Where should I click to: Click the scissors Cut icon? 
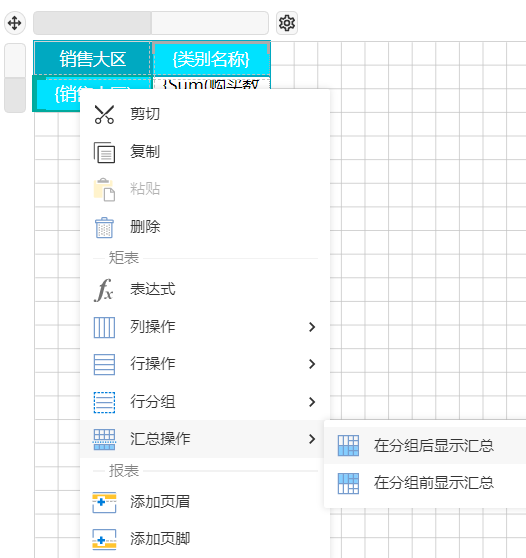104,114
